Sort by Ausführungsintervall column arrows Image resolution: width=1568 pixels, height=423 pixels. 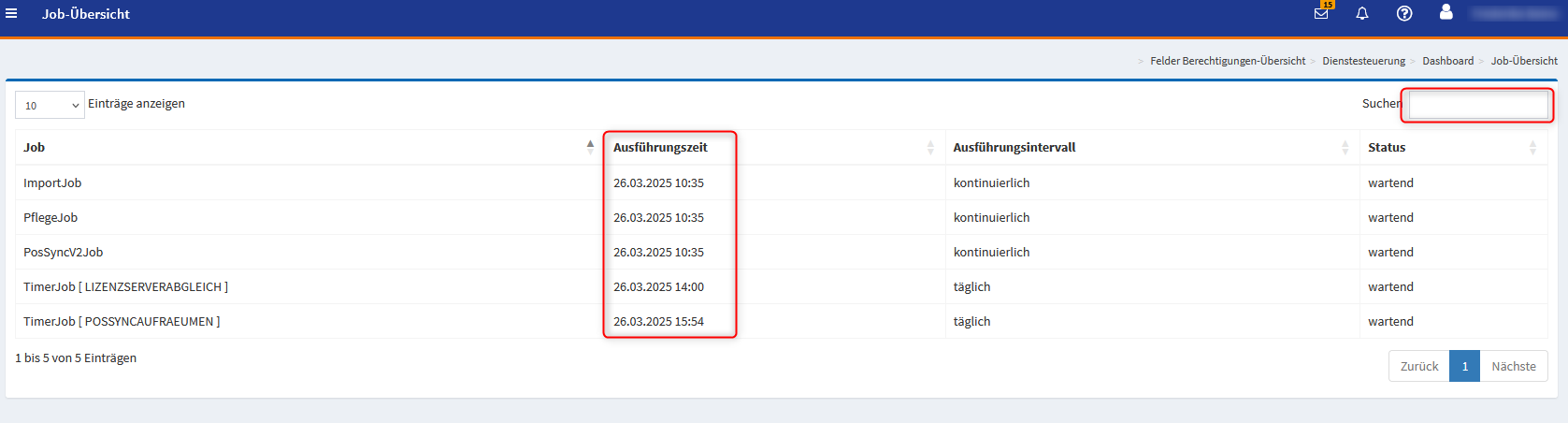click(1345, 147)
